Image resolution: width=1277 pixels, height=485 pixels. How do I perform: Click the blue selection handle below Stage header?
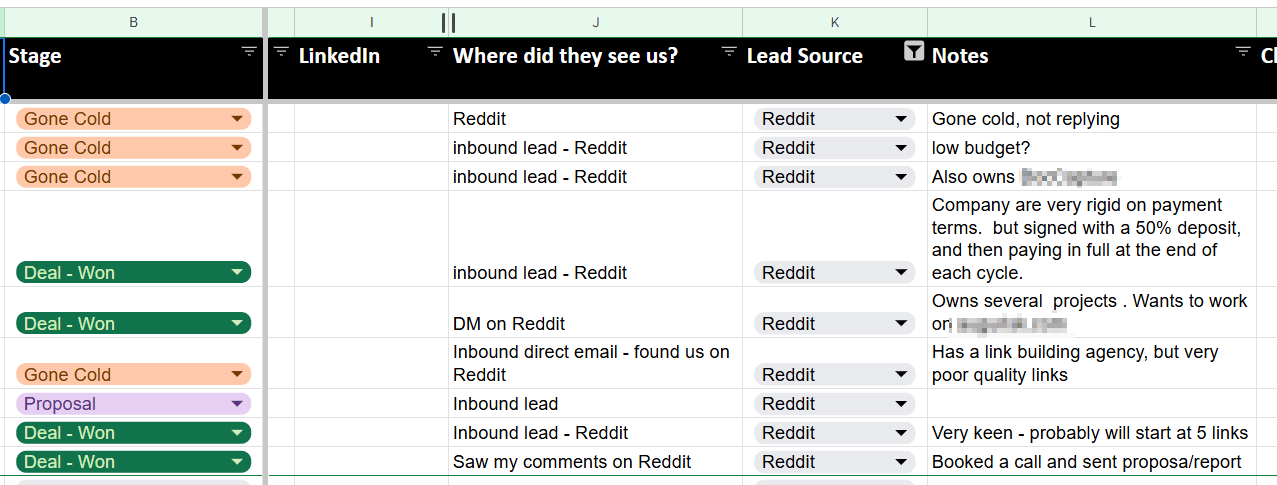coord(5,99)
